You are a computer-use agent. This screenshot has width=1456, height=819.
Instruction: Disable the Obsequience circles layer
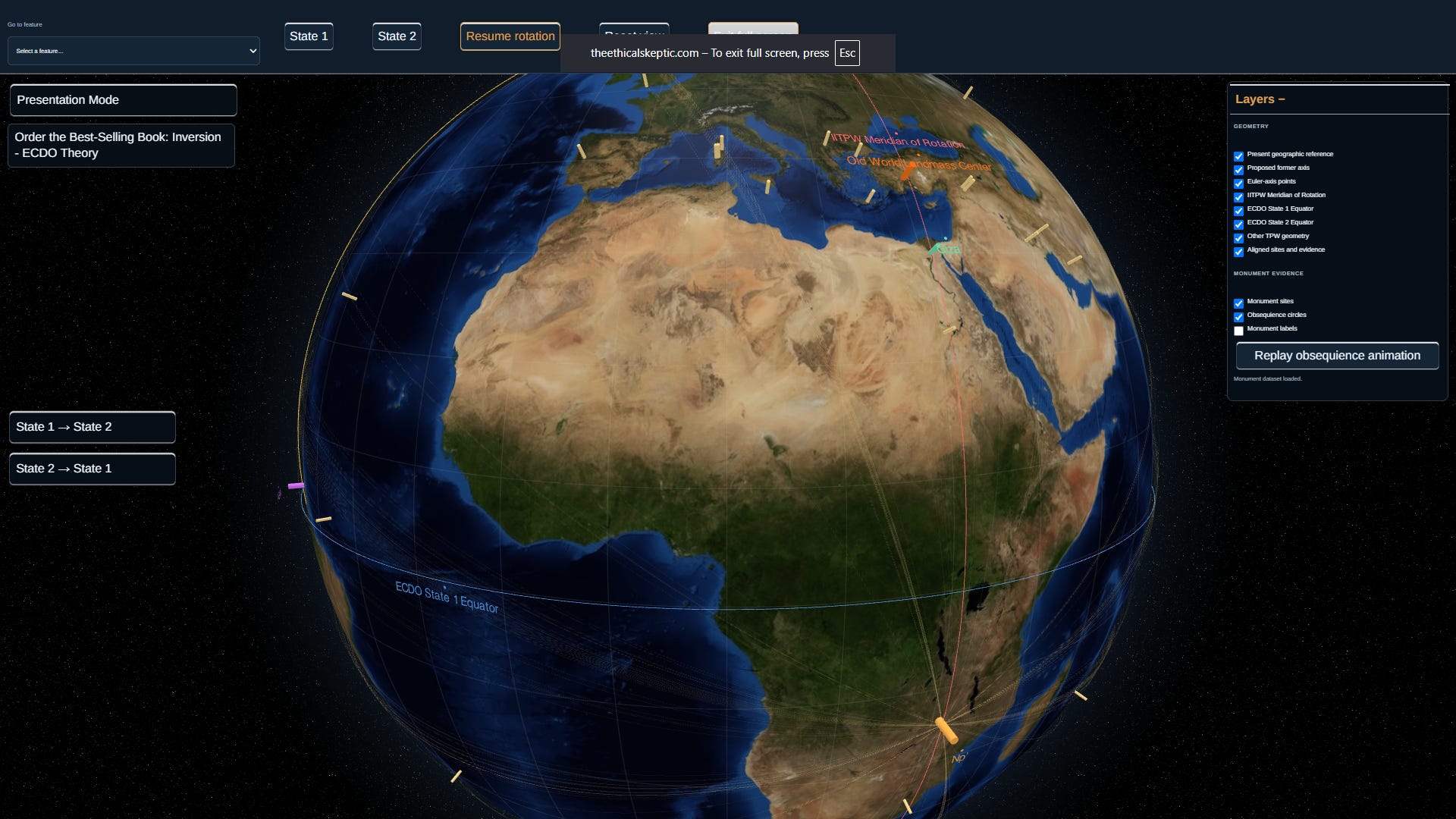click(1238, 317)
